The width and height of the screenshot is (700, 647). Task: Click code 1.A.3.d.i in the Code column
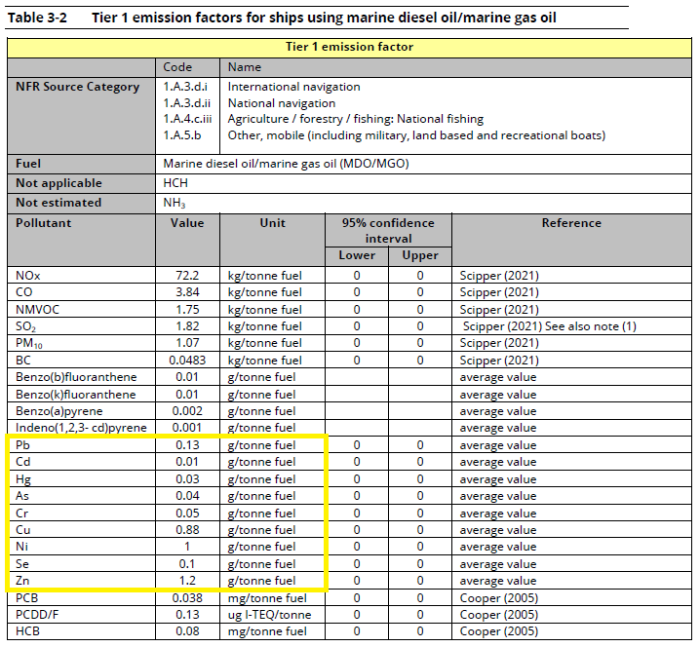point(185,87)
